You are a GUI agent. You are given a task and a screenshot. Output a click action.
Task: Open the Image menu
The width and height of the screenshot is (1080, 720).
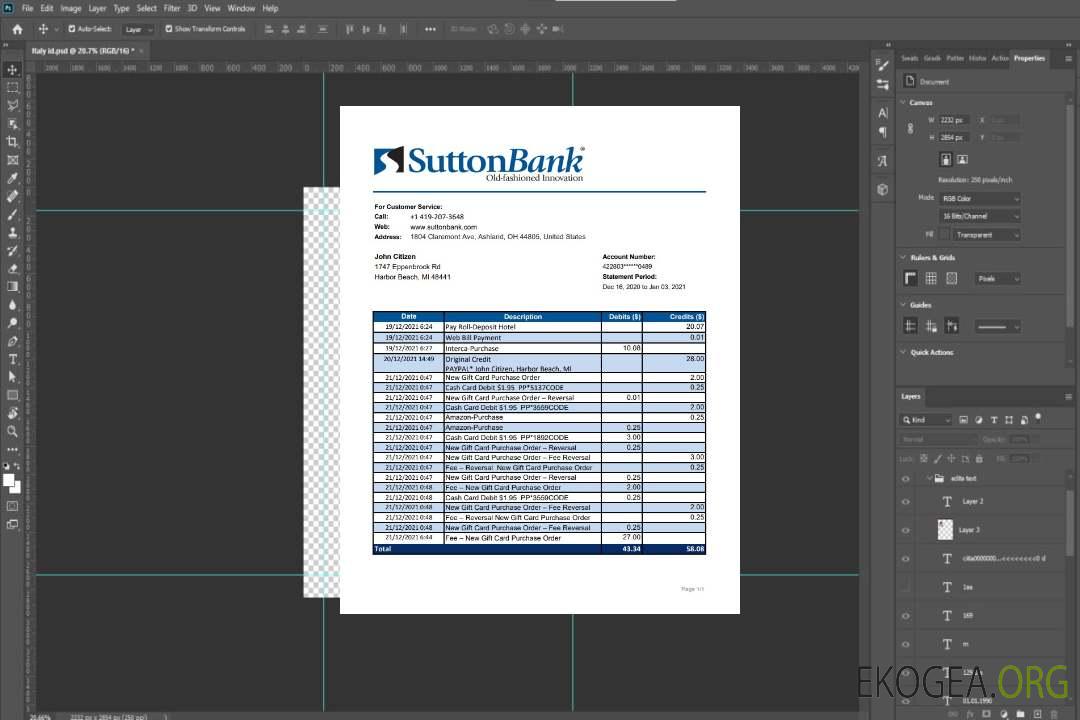click(70, 8)
